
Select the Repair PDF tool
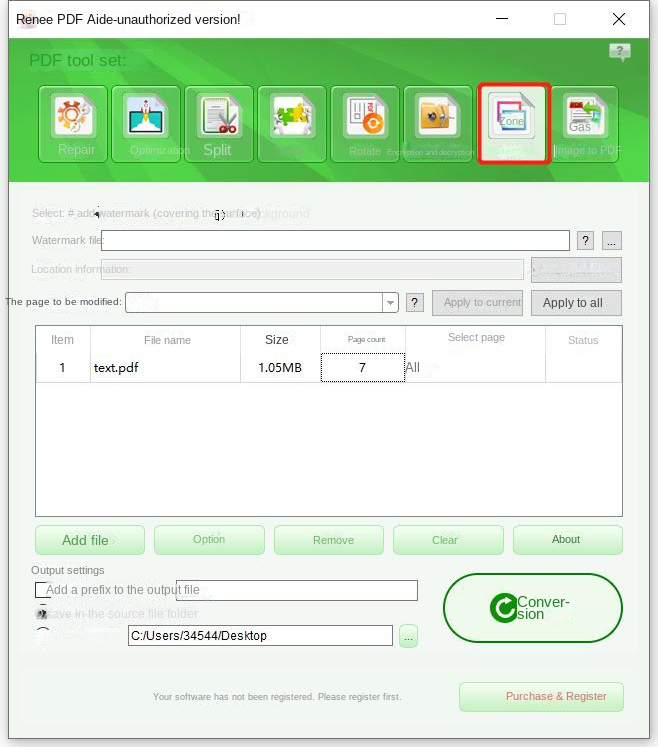pos(73,124)
